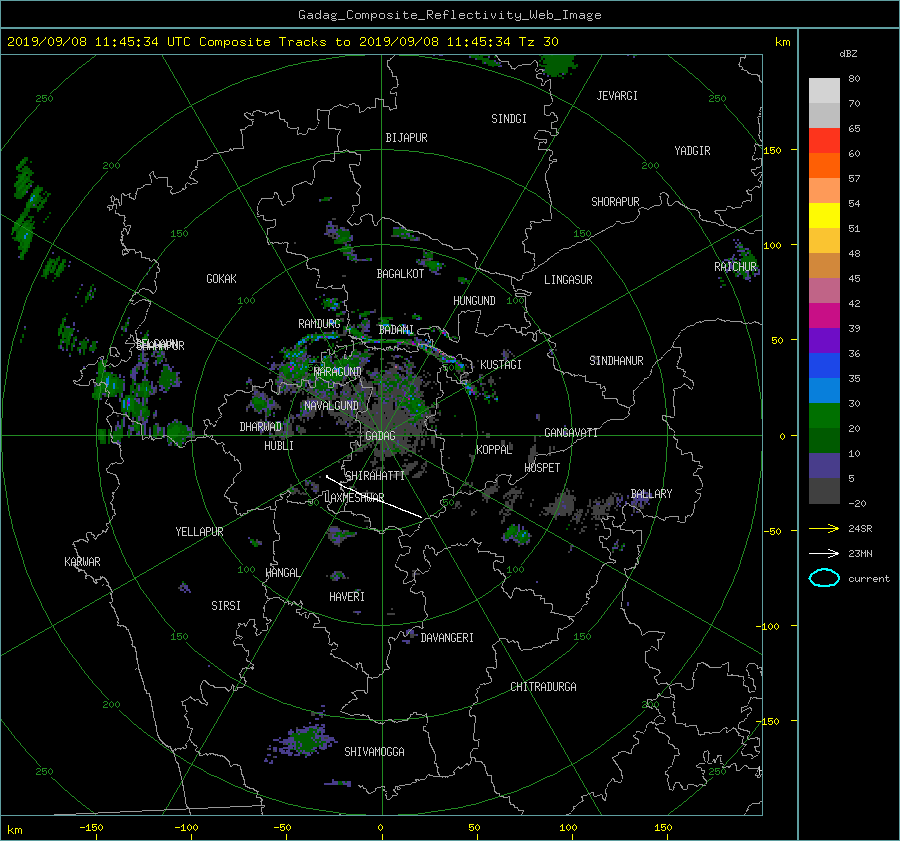Screen dimensions: 900x841
Task: Click the NARAGUND label
Action: [338, 372]
